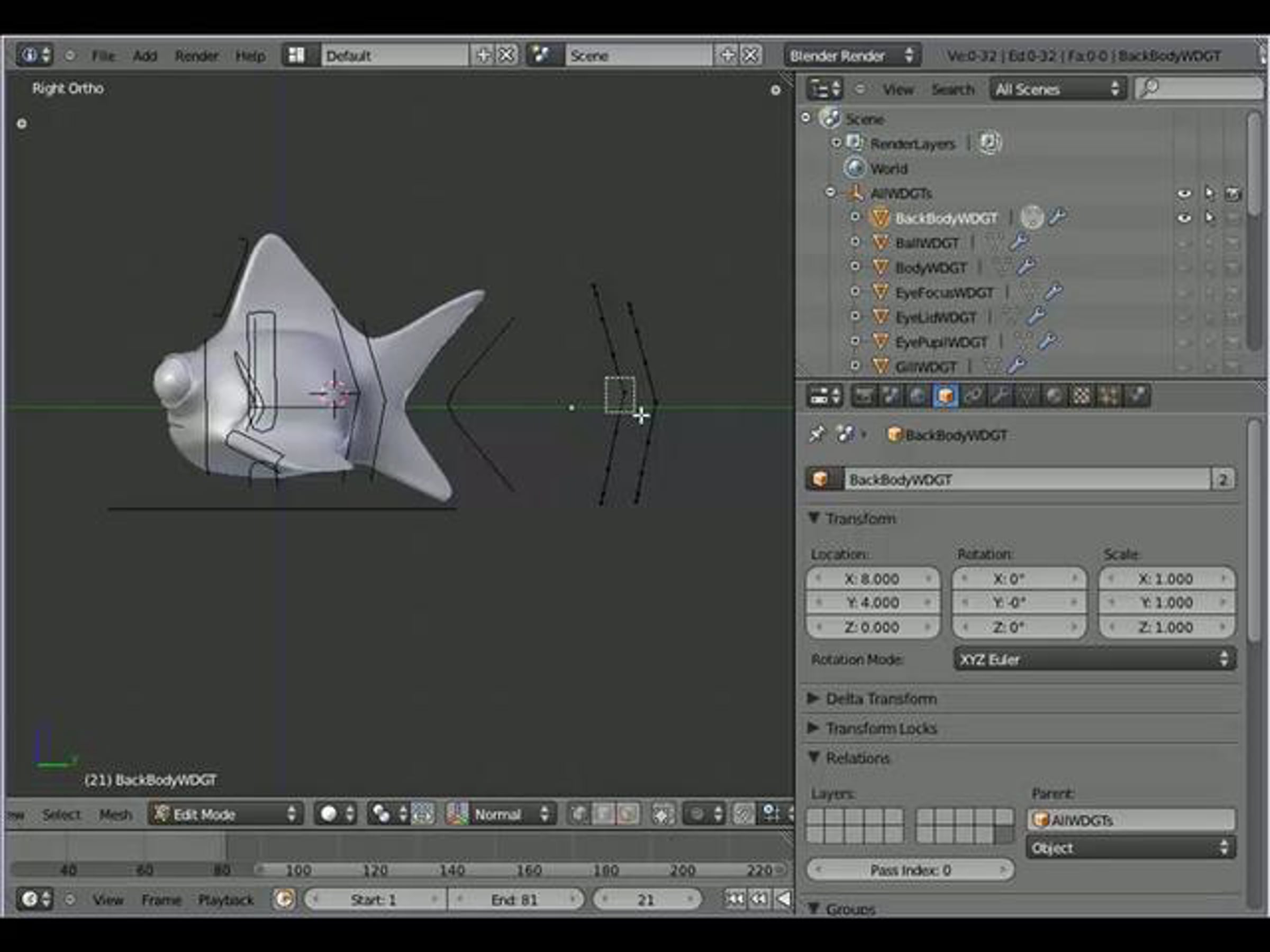Toggle visibility eye for BackBodyWDGT
The image size is (1270, 952).
tap(1184, 218)
